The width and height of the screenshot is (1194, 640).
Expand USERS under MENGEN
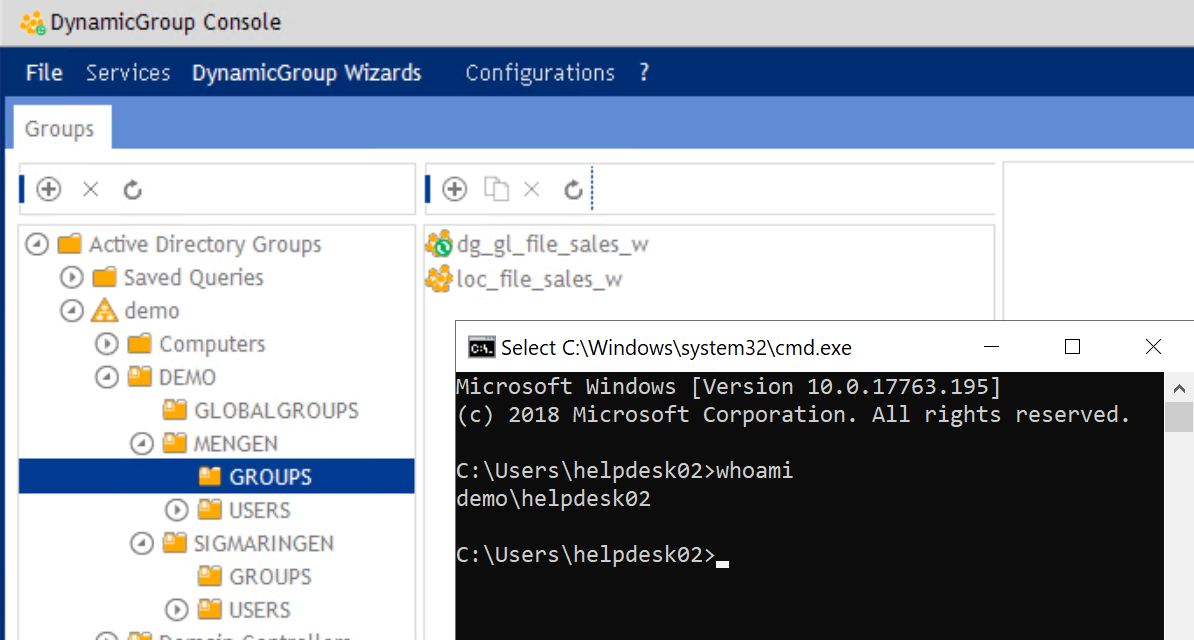coord(177,510)
